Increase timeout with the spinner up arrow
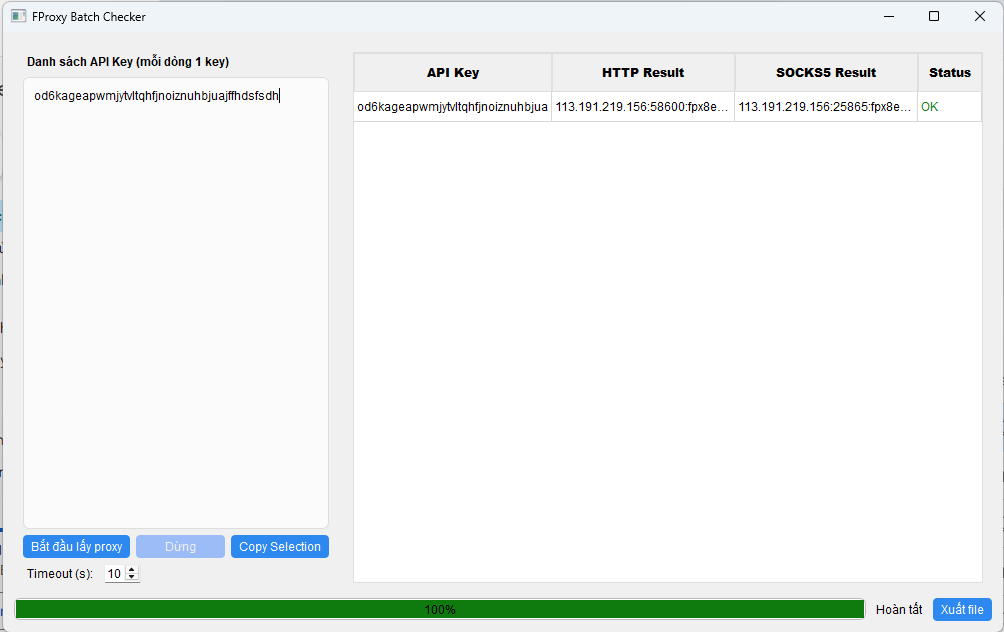1004x632 pixels. click(x=133, y=570)
